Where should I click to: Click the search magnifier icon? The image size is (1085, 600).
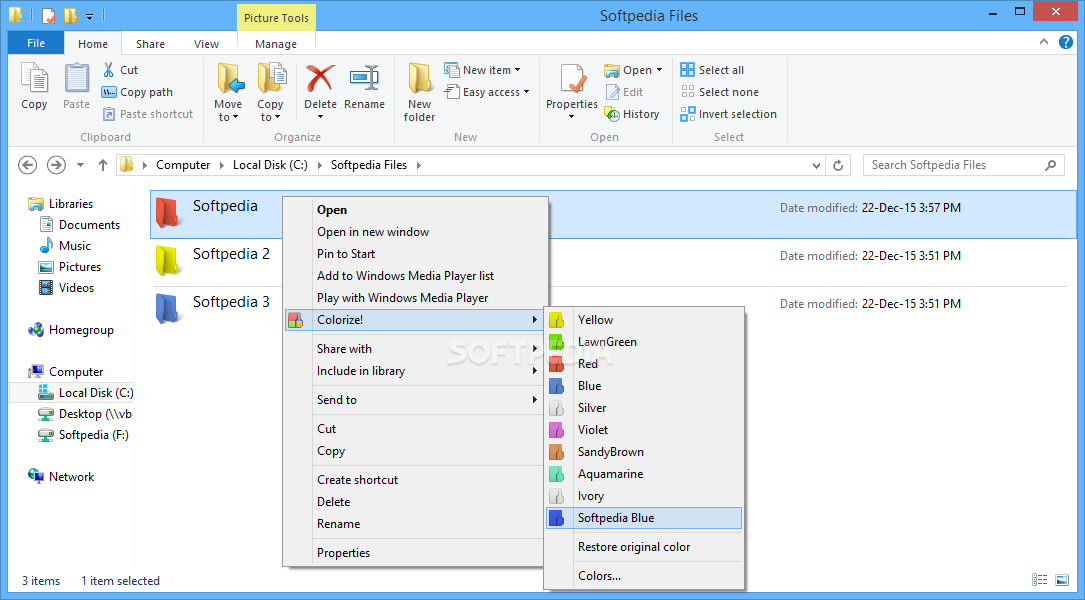1050,165
